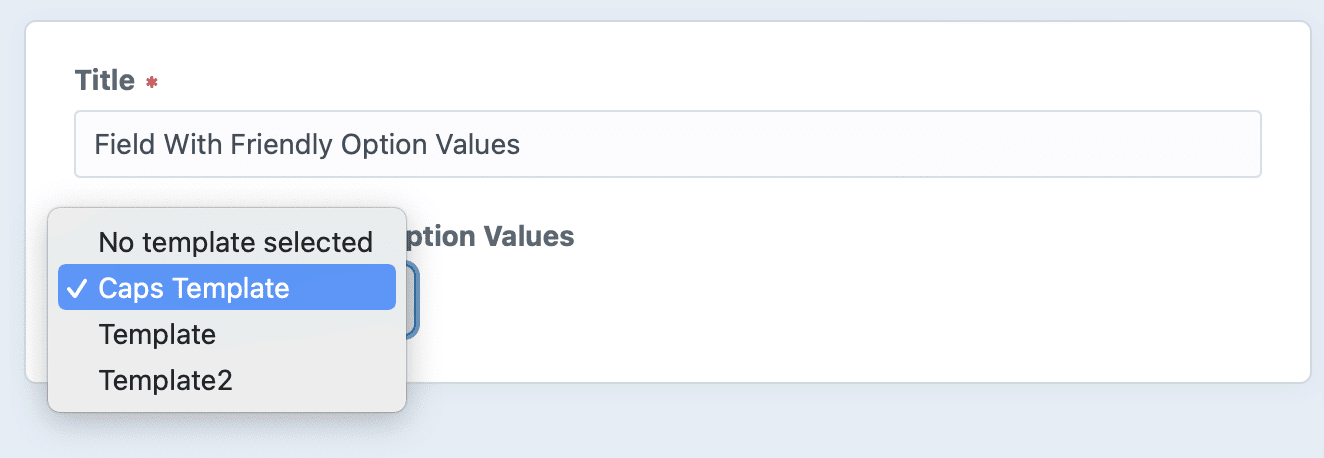1324x458 pixels.
Task: Click the word "Field" in the Title input
Action: pyautogui.click(x=118, y=145)
